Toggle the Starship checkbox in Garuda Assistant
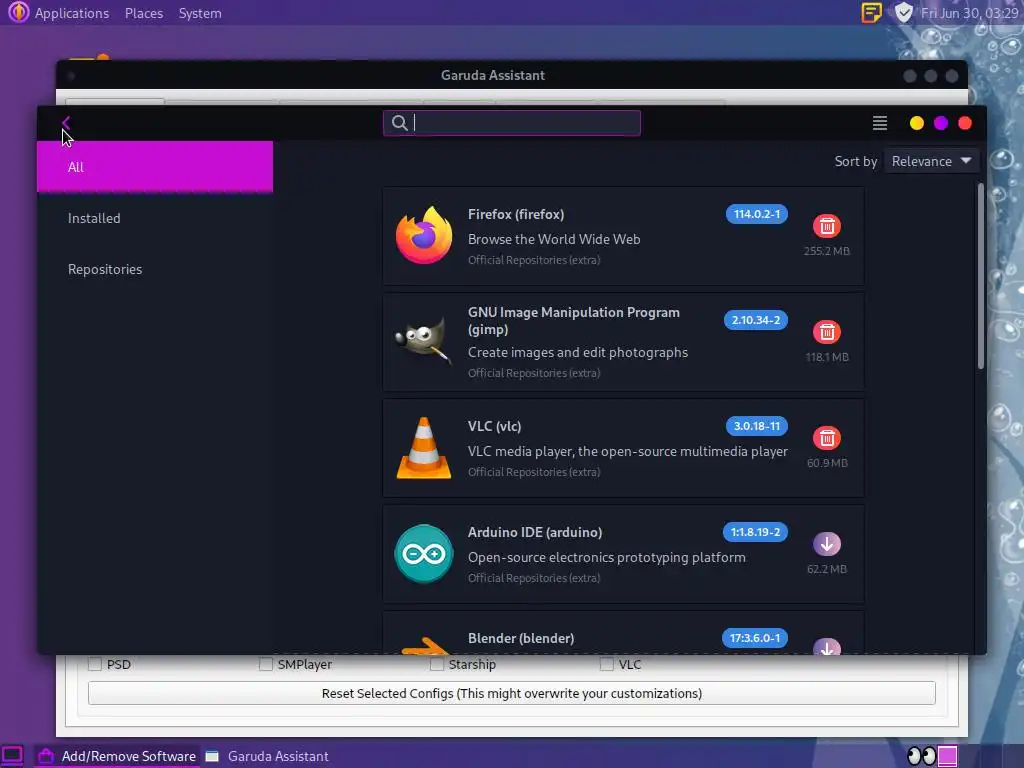Viewport: 1024px width, 768px height. tap(437, 664)
